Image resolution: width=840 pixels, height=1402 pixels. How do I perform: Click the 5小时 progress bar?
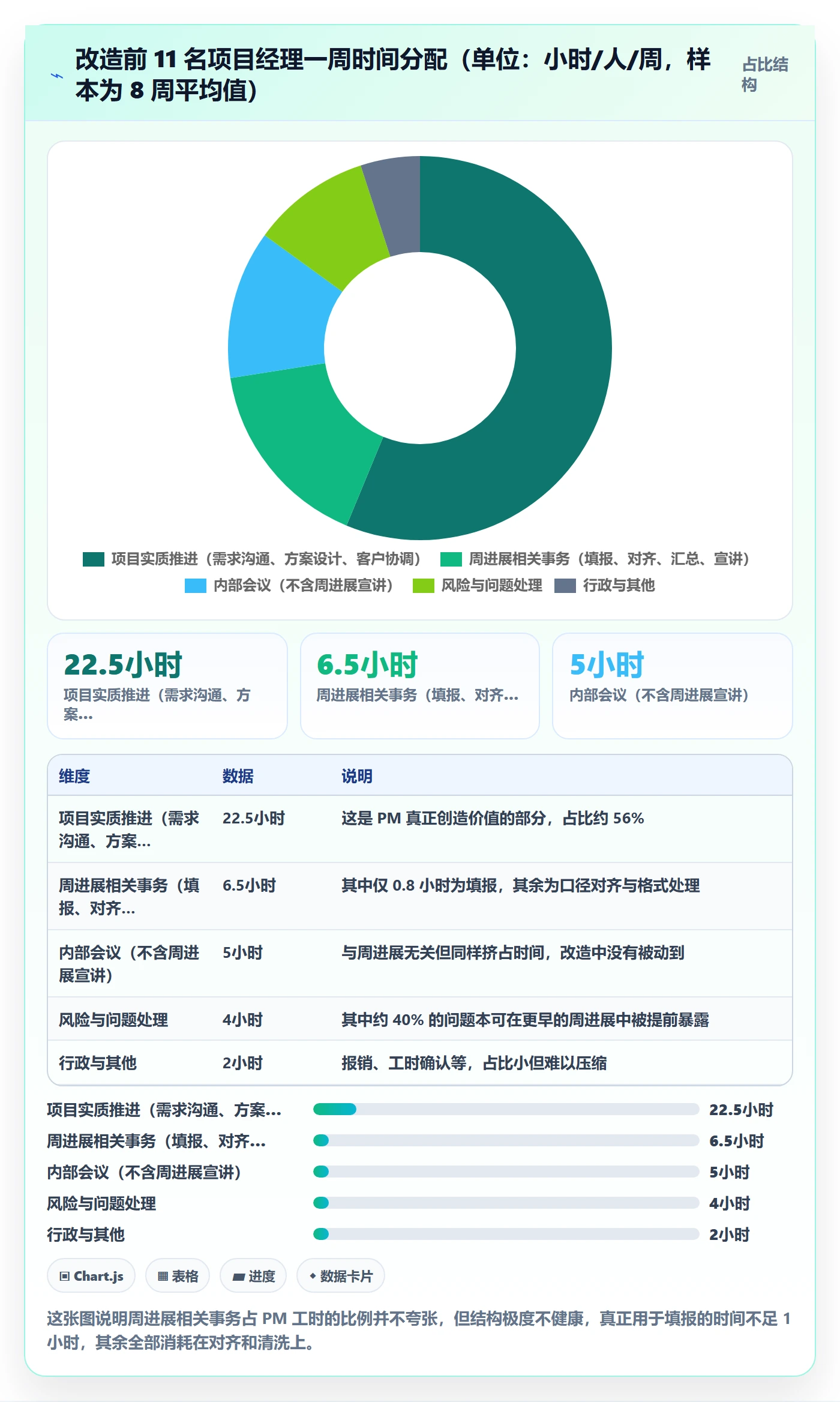506,1172
